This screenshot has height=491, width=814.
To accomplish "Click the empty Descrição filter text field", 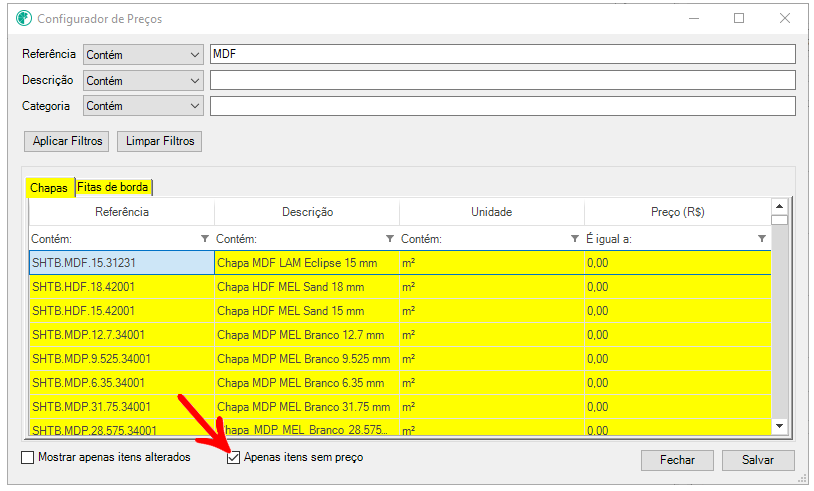I will pos(503,80).
